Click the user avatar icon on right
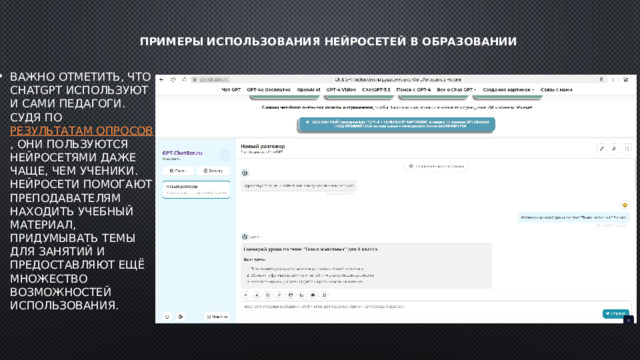Viewport: 640px width, 360px height. tap(624, 205)
